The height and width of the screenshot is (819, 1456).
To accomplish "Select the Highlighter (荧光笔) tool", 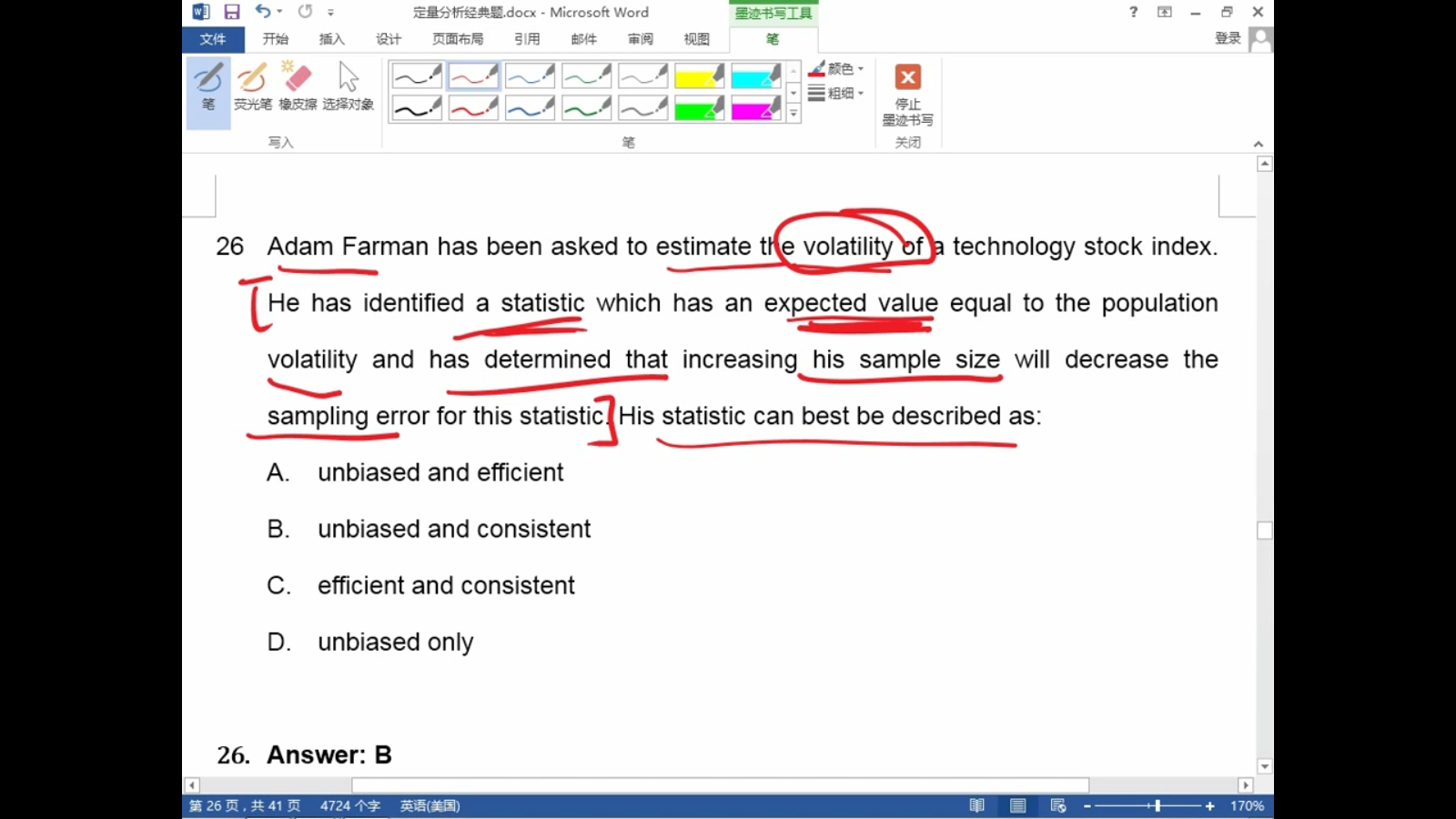I will point(252,88).
